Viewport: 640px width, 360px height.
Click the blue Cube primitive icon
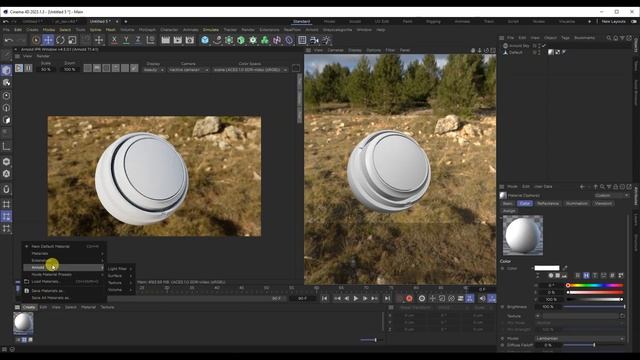pos(205,40)
